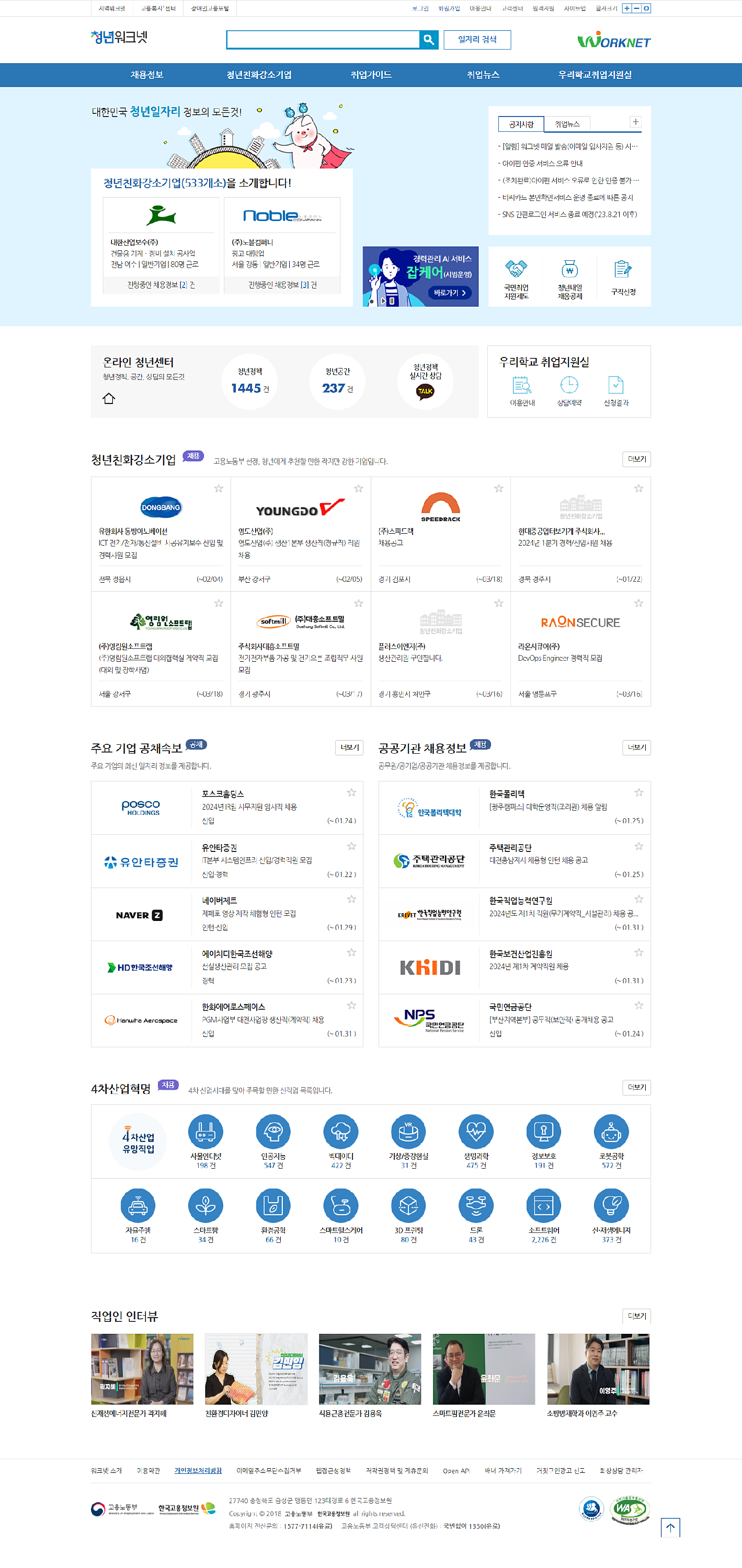
Task: Click 더보기 for 4차산업혁명 section
Action: click(636, 1087)
